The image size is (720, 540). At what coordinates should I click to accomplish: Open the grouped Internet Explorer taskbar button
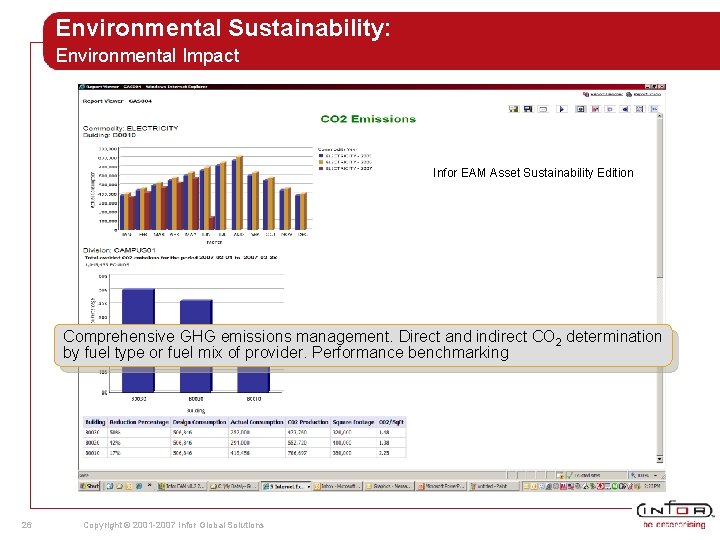(286, 486)
